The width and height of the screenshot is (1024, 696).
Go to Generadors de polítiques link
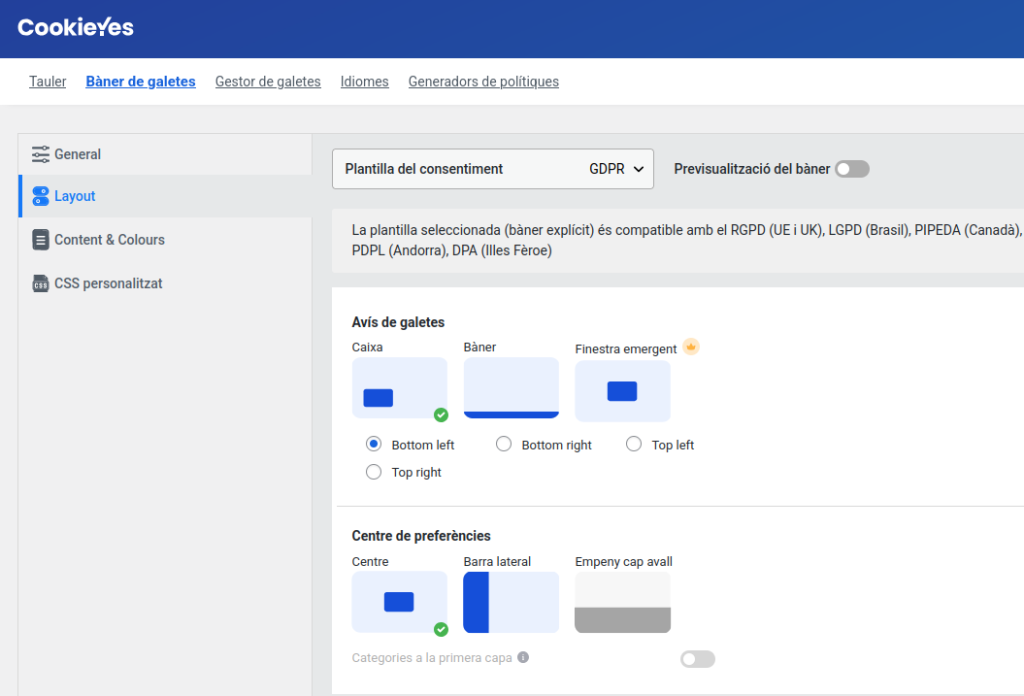[x=483, y=82]
